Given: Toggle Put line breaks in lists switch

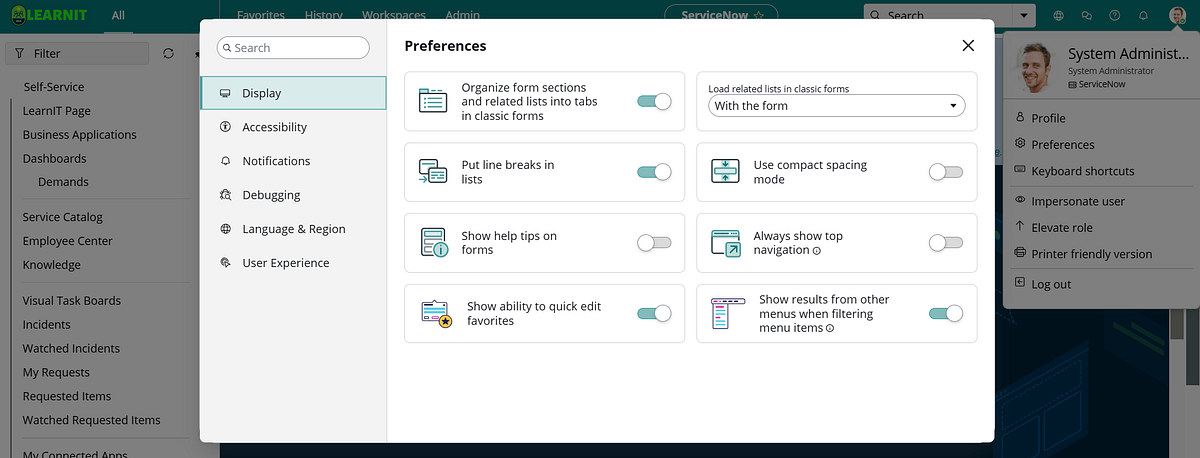Looking at the screenshot, I should point(654,172).
